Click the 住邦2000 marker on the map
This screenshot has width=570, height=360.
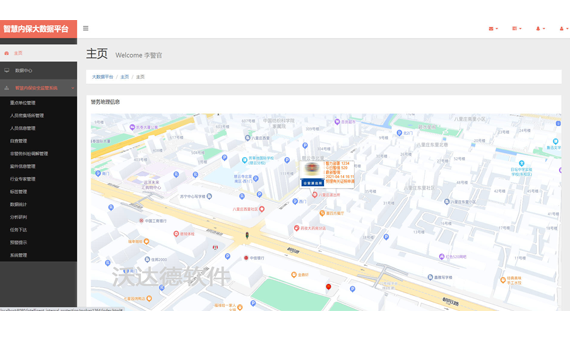point(147,260)
